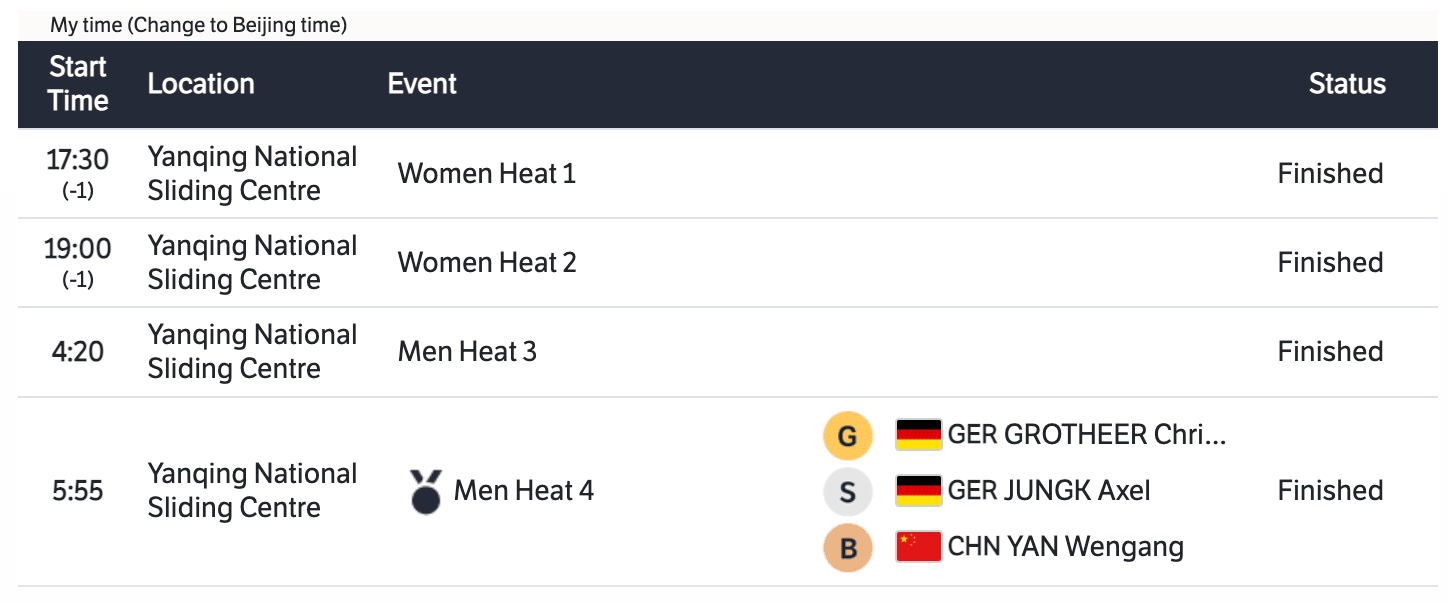1449x602 pixels.
Task: Click the German flag next to GROTHEER
Action: 918,435
